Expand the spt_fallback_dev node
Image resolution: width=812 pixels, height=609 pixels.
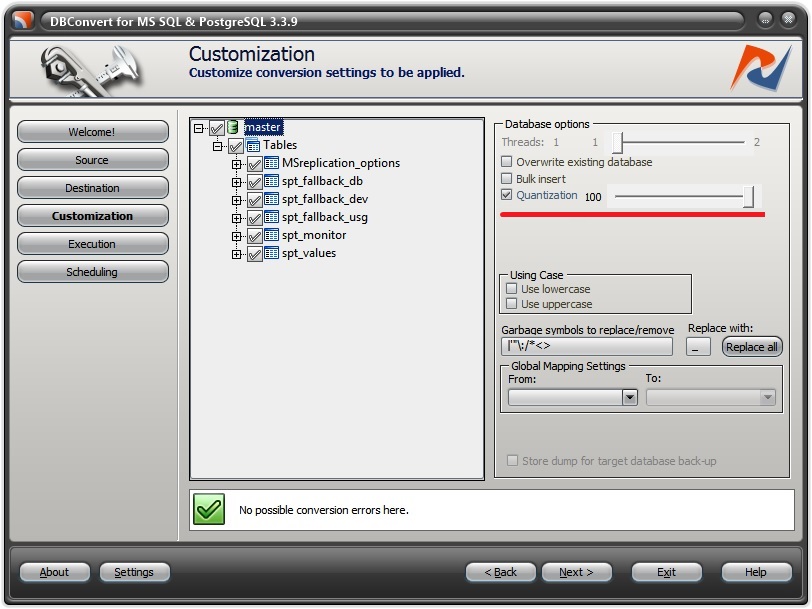click(x=237, y=200)
